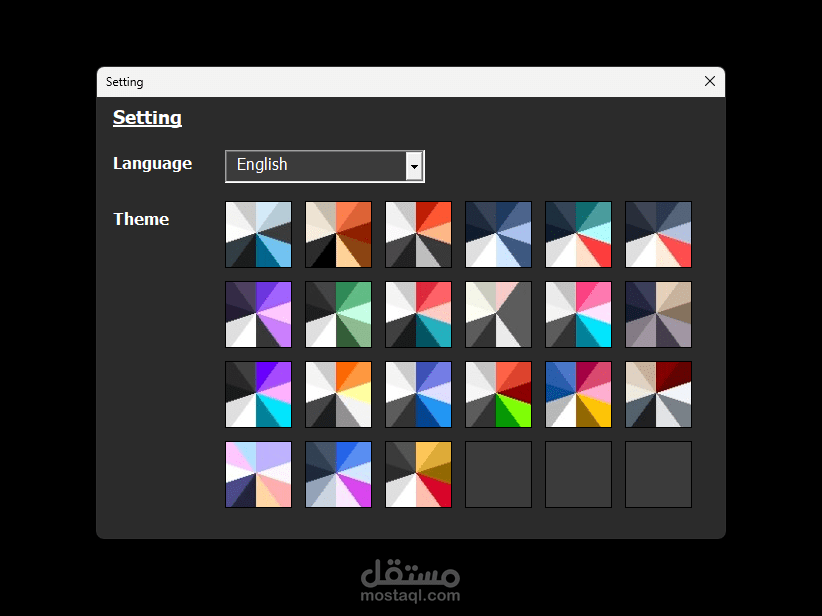Select the blue, crimson-pink and gold theme
The width and height of the screenshot is (822, 616).
click(578, 394)
